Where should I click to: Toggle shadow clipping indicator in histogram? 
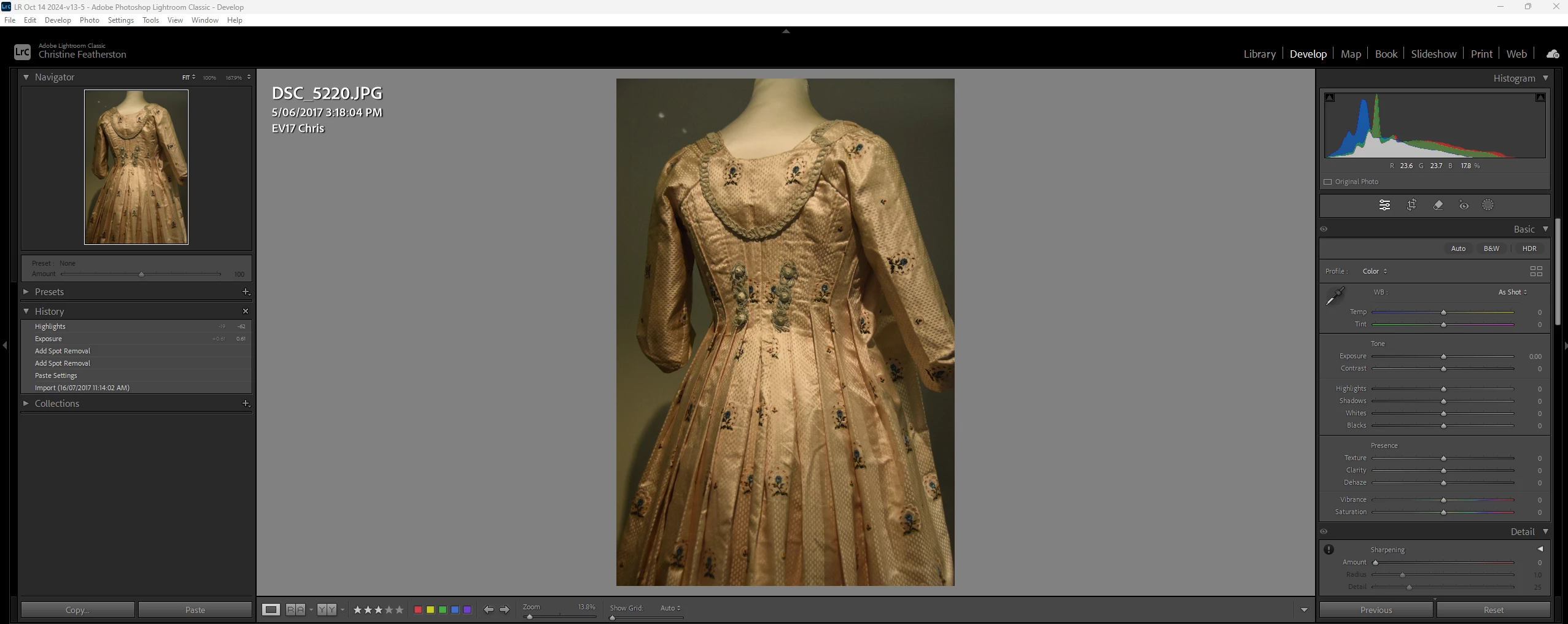point(1330,98)
